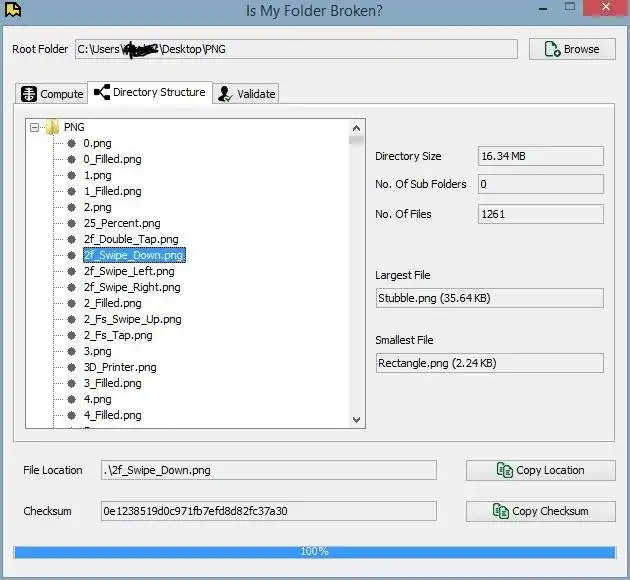Select the PNG root tree node
Viewport: 630px width, 580px height.
point(74,127)
